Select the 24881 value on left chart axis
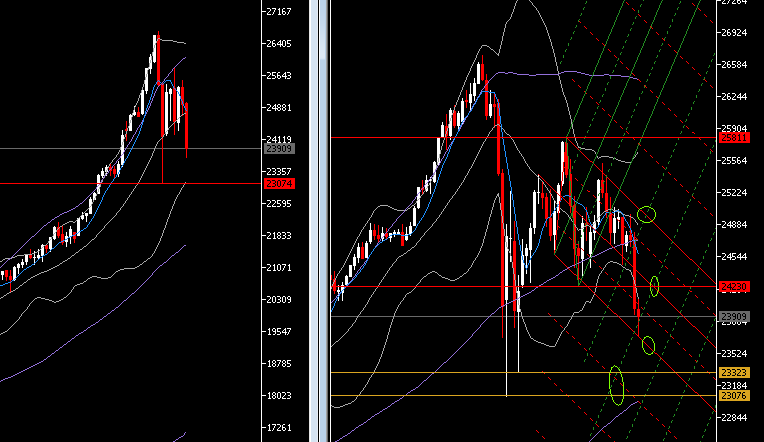The image size is (764, 442). coord(278,108)
